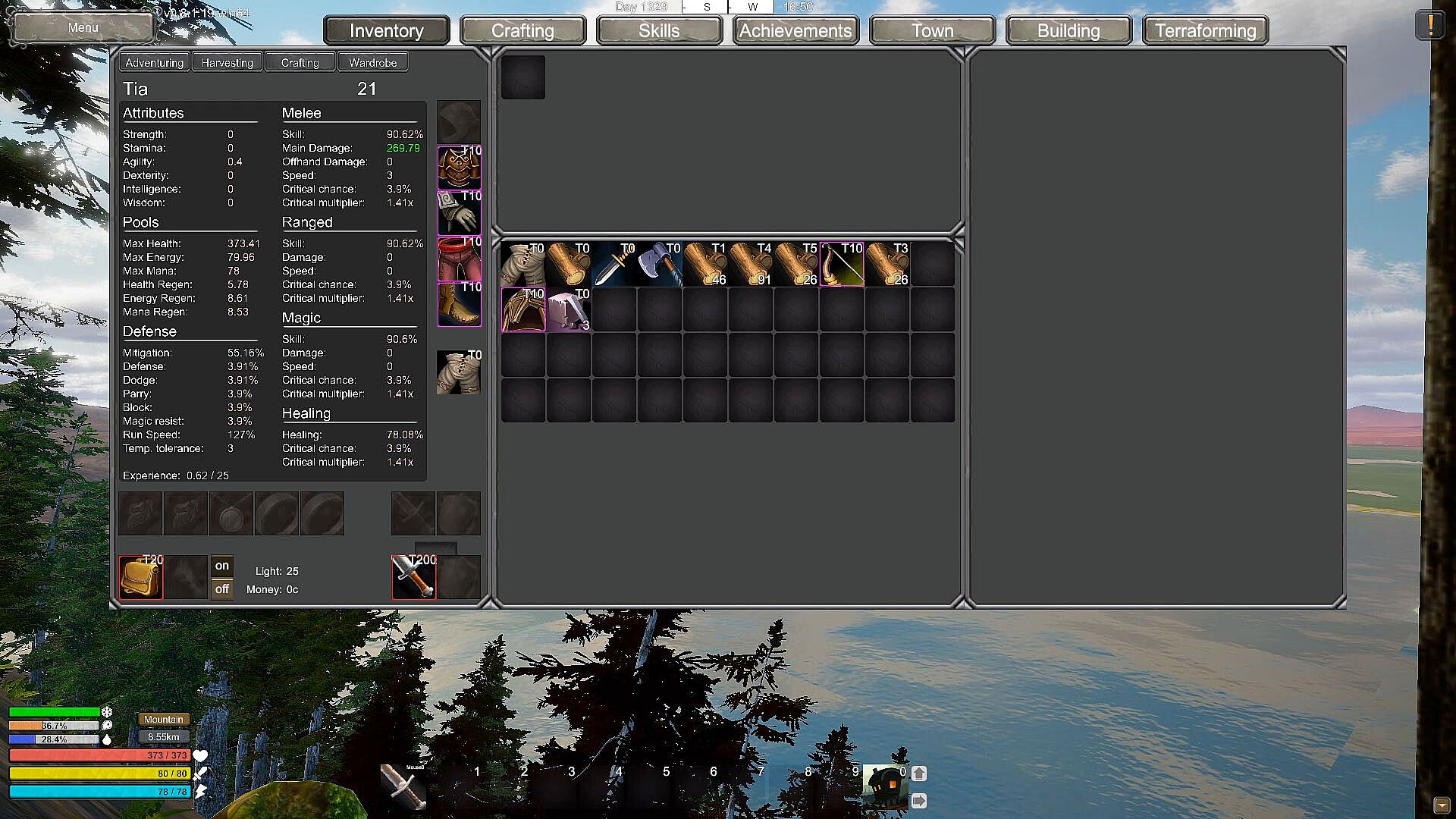The image size is (1456, 819).
Task: Open the Terraforming panel
Action: pos(1205,31)
